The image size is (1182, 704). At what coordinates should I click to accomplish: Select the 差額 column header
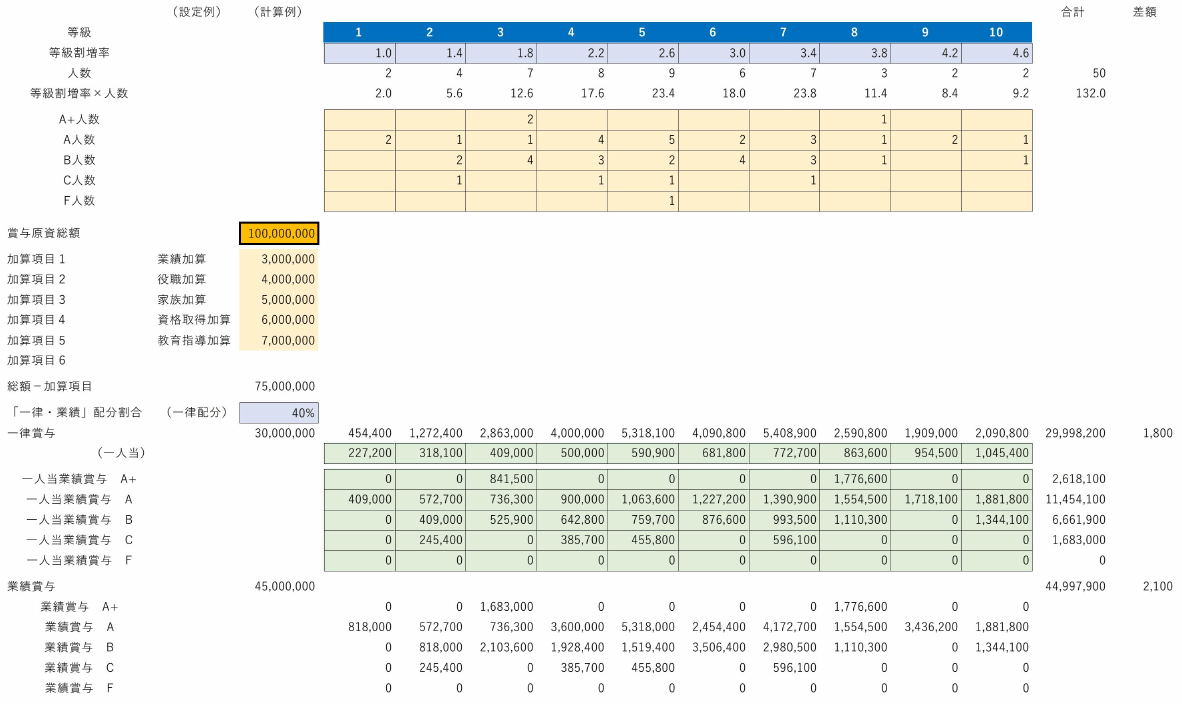(x=1145, y=12)
